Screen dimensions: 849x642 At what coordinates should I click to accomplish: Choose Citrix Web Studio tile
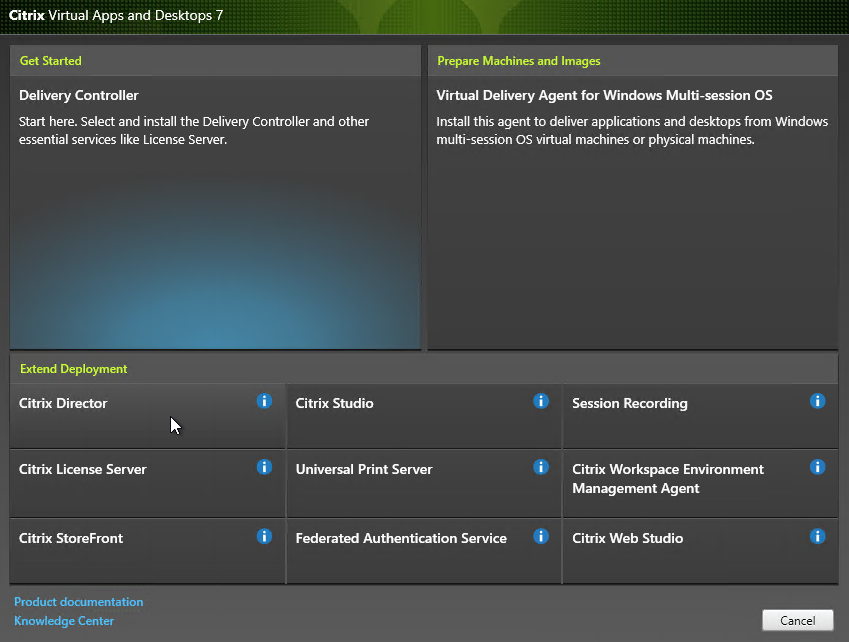[x=701, y=551]
